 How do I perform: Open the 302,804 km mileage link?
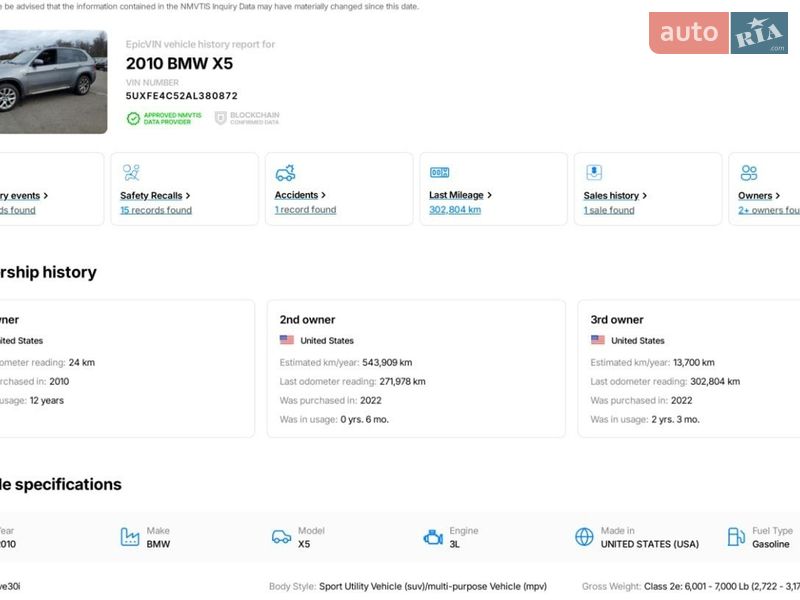point(455,211)
